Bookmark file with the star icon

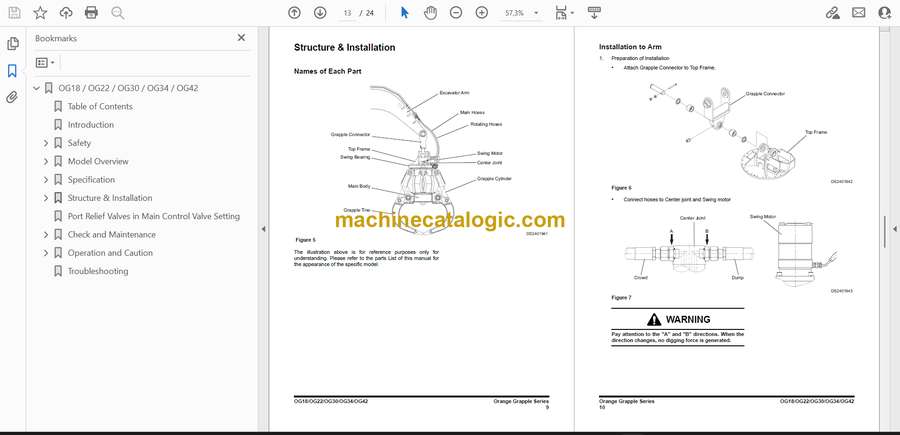40,13
